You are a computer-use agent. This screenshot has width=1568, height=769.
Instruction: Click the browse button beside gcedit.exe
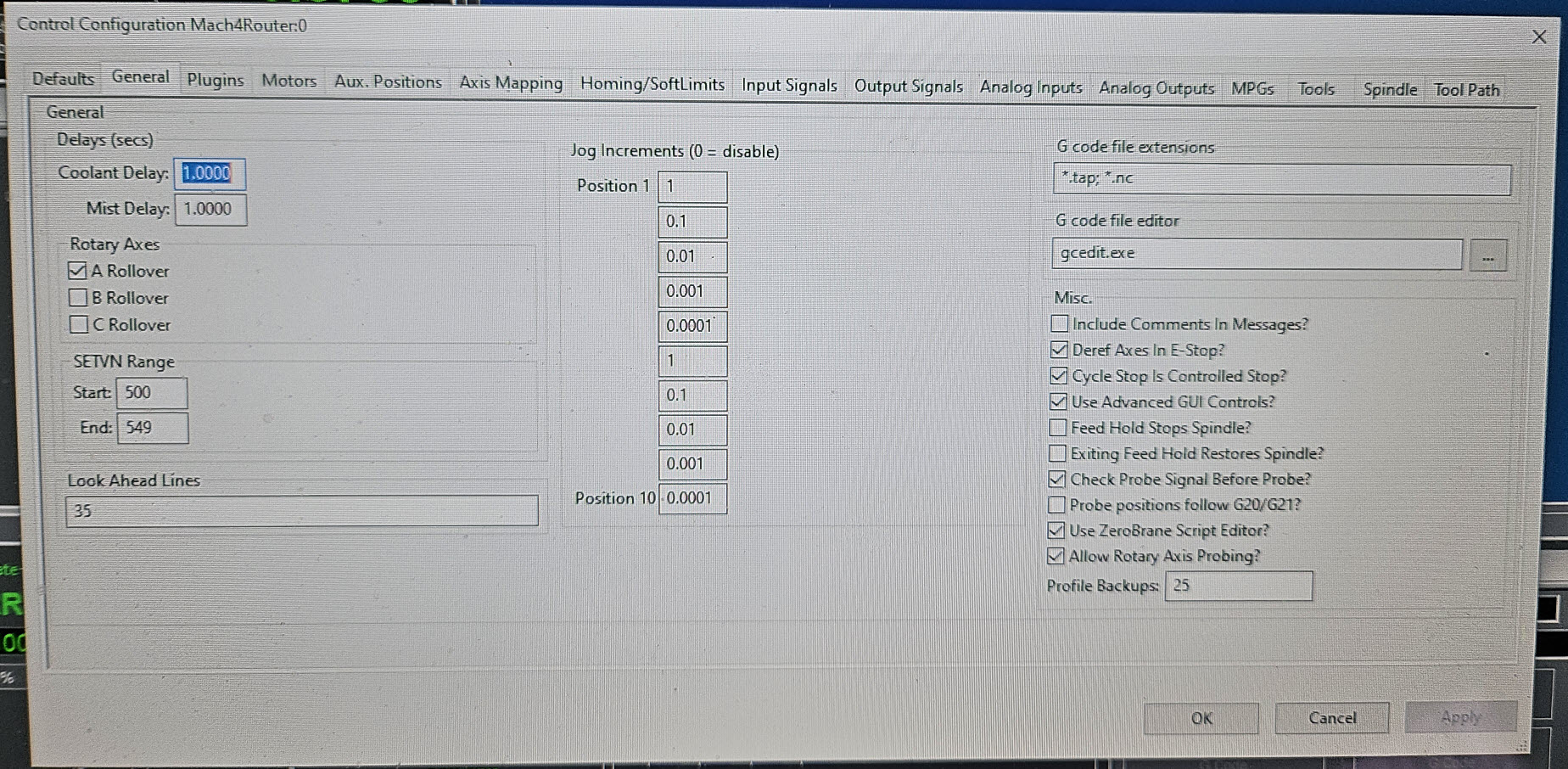point(1488,256)
